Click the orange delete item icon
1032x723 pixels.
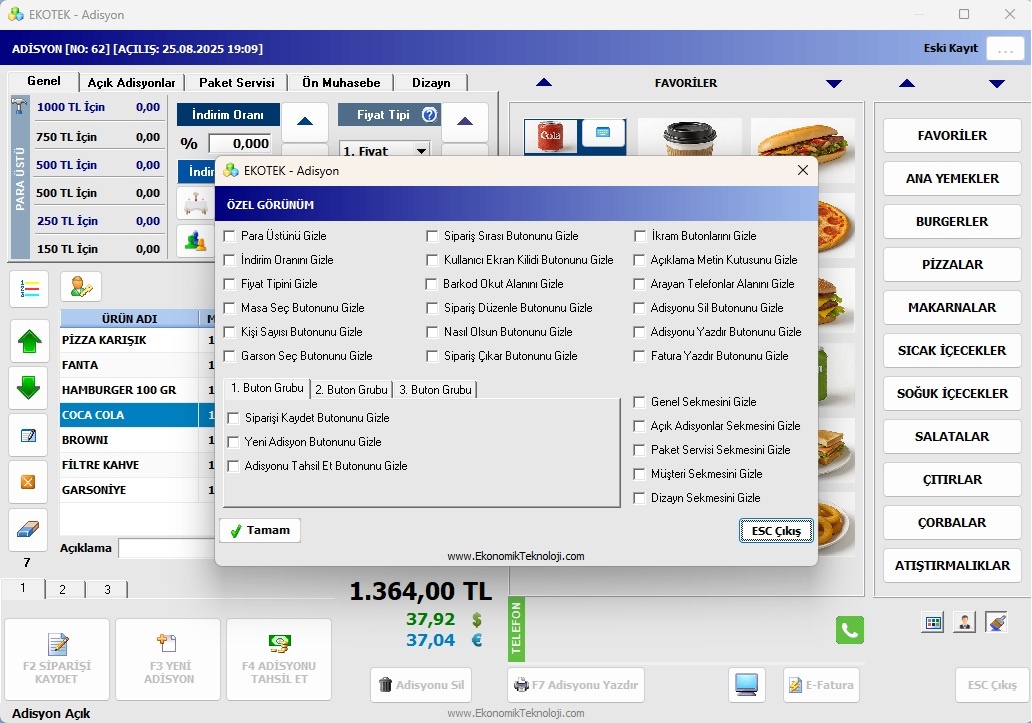click(28, 482)
